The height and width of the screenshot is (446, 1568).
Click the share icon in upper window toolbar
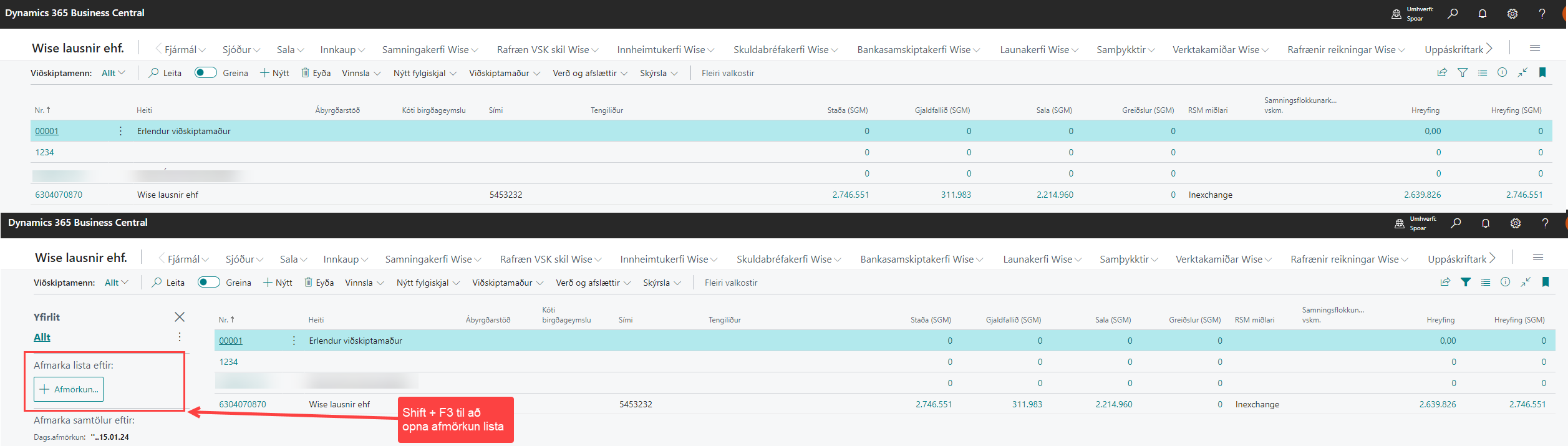[1442, 73]
